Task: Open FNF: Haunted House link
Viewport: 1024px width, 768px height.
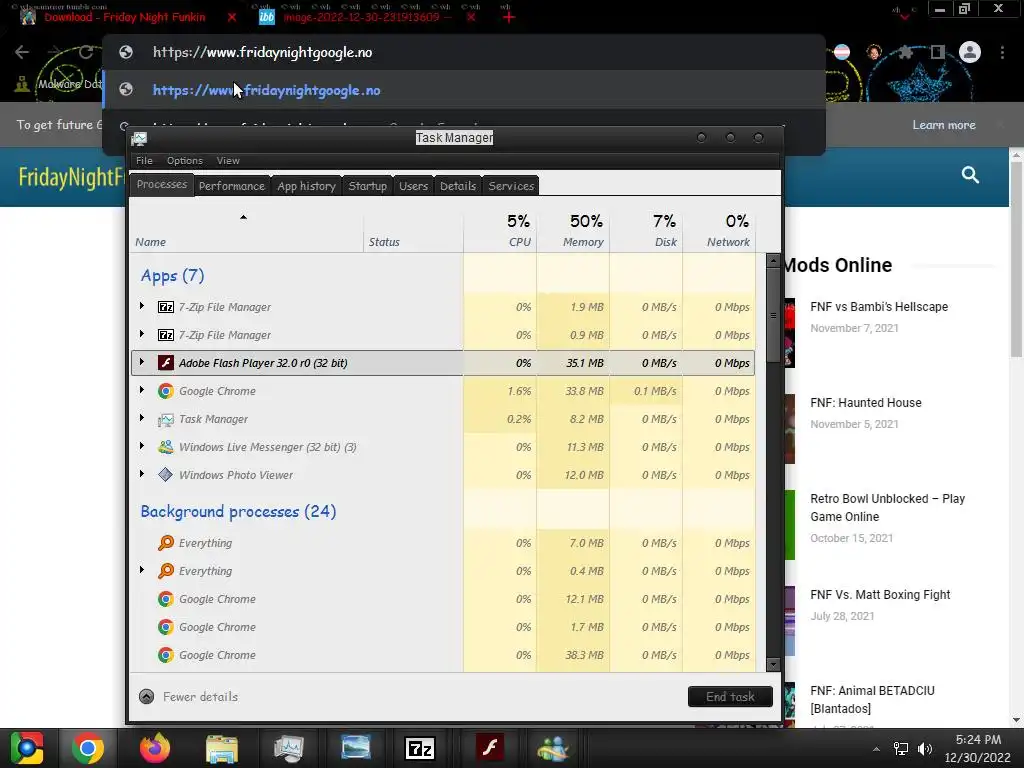Action: coord(866,403)
